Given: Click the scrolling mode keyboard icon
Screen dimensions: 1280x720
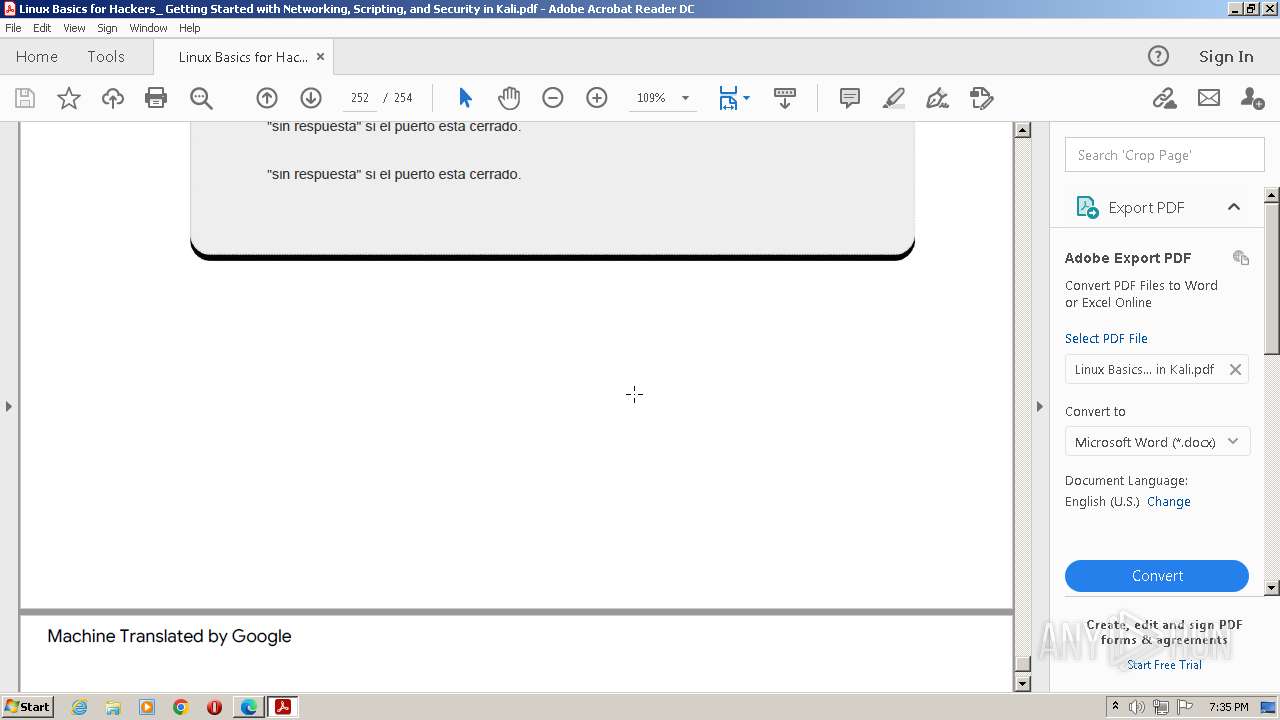Looking at the screenshot, I should pyautogui.click(x=785, y=98).
